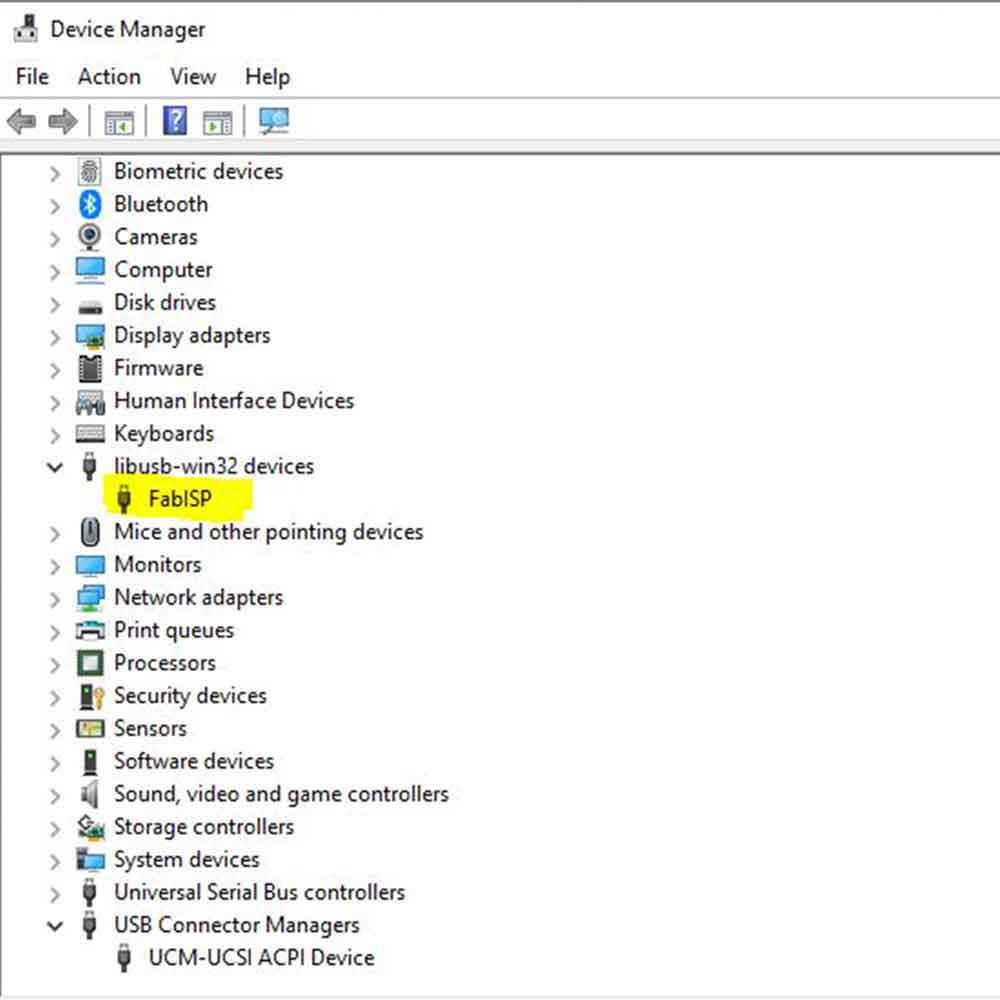Expand the Bluetooth category
The image size is (1000, 1000).
(x=55, y=206)
